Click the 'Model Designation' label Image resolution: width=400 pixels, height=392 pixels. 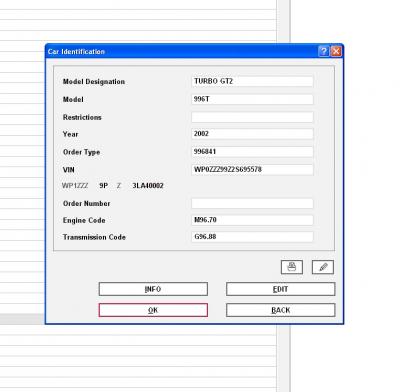[94, 82]
